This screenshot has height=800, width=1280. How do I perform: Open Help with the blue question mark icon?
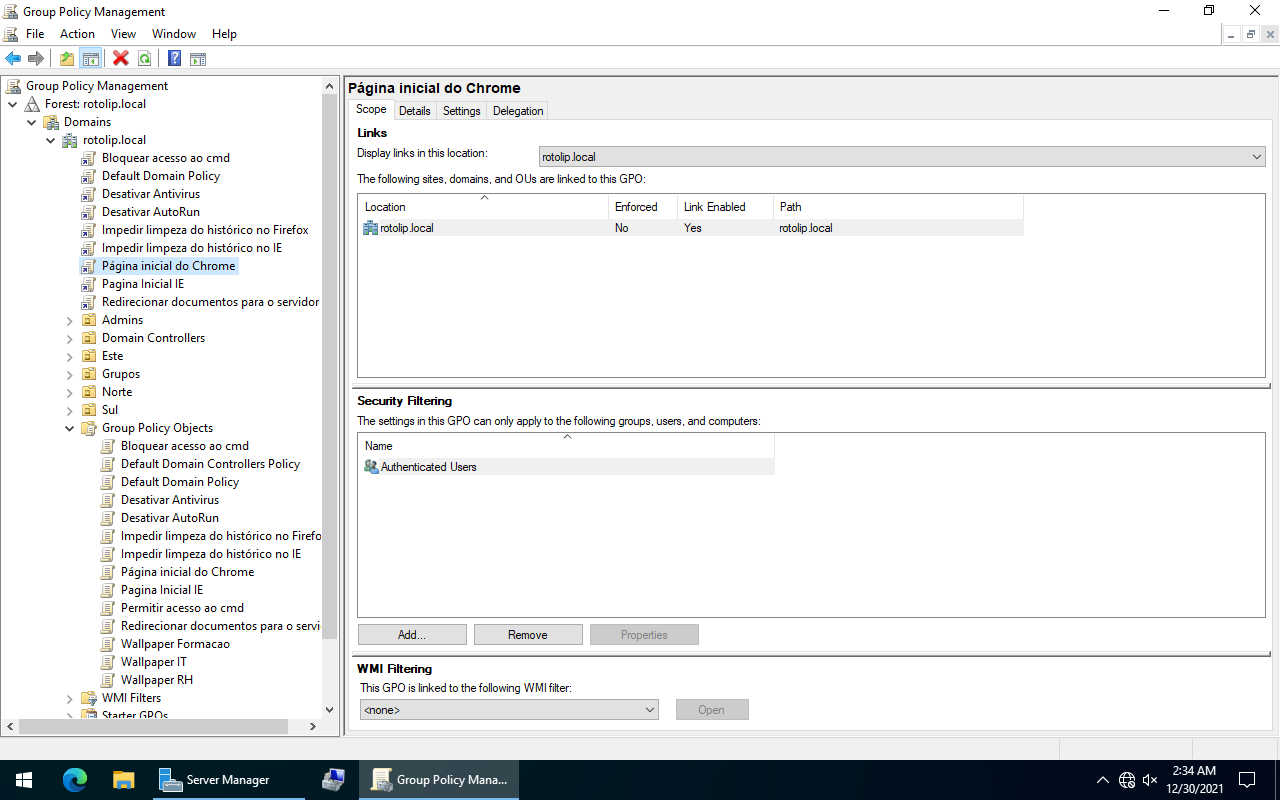174,59
